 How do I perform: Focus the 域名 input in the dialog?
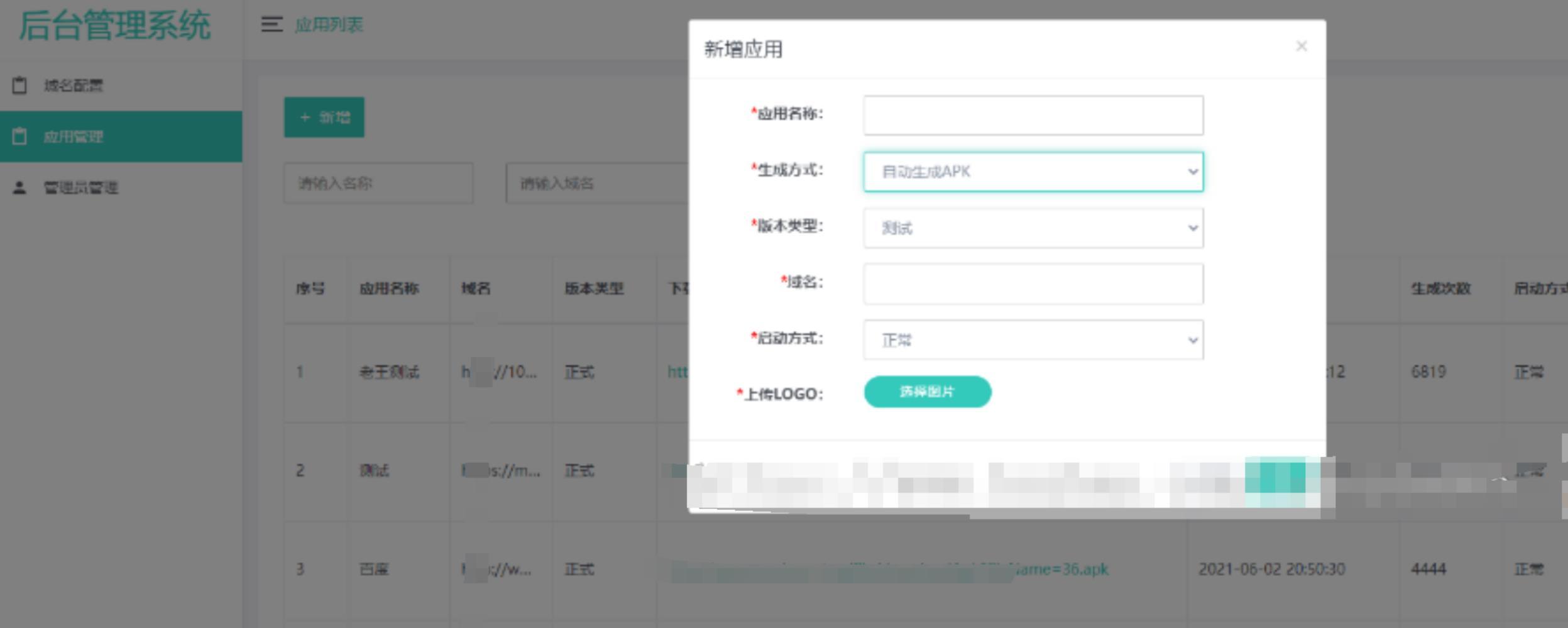(x=1033, y=284)
